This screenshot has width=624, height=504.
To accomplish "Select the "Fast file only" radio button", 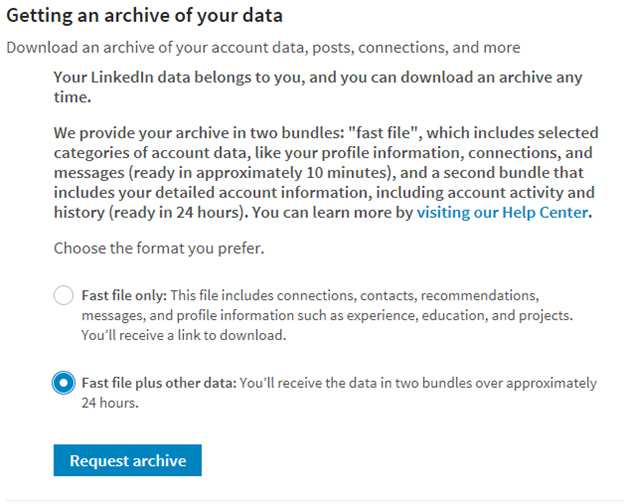I will point(63,295).
